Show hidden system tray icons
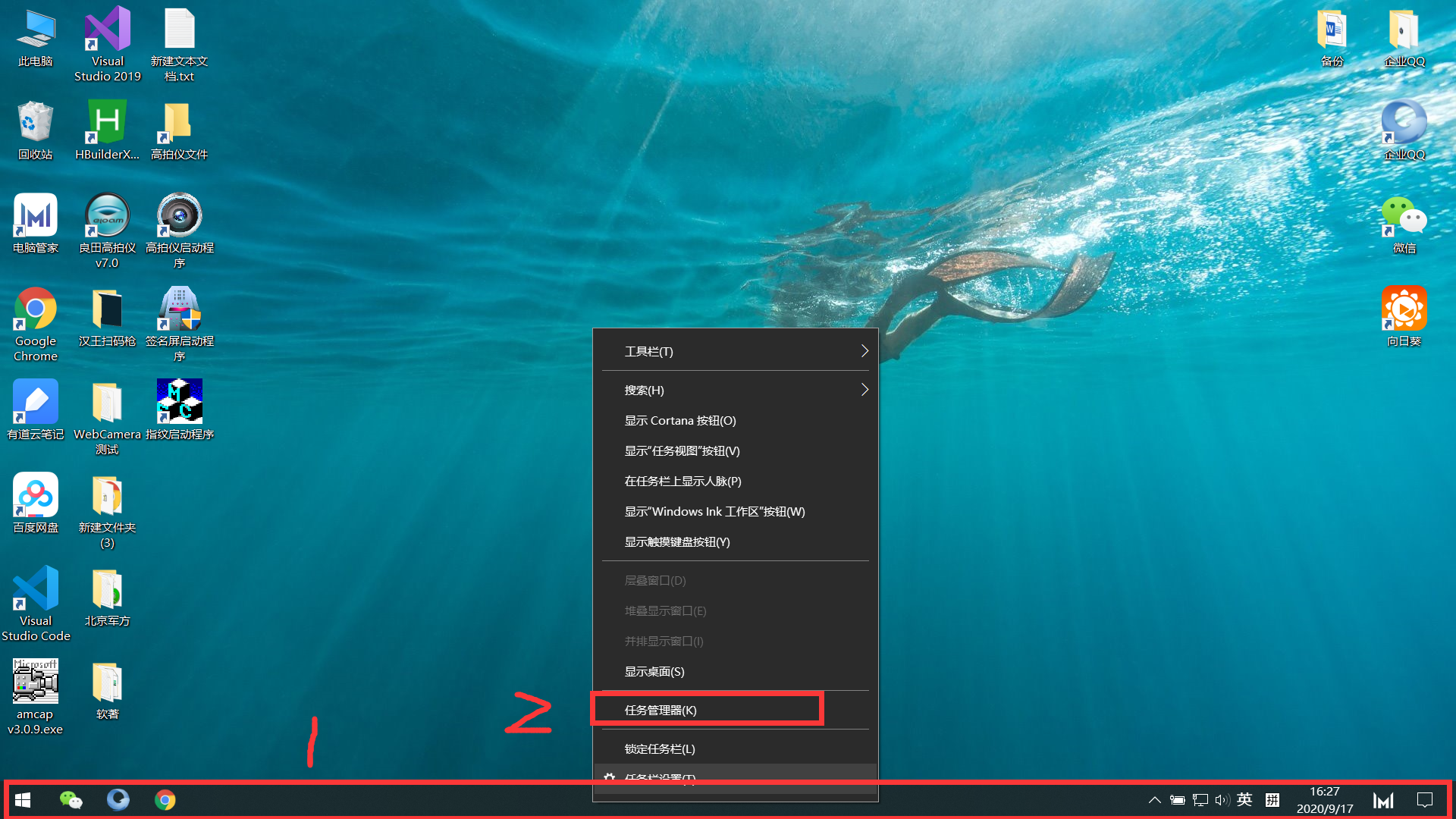This screenshot has width=1456, height=819. pos(1154,800)
